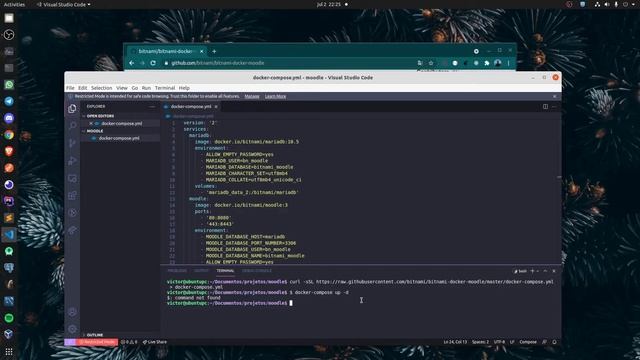
Task: Click Spaces: 2 indentation status item
Action: click(480, 342)
